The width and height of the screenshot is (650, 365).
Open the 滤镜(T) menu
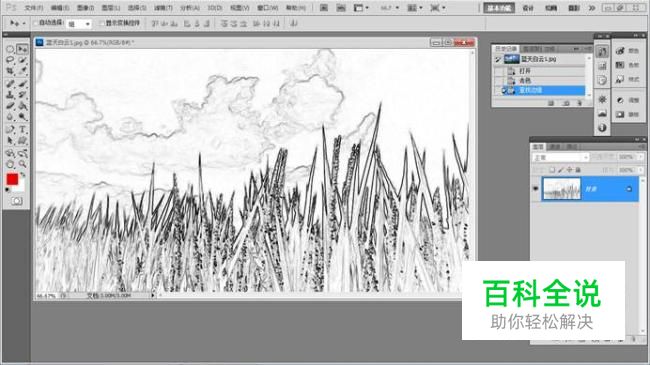pyautogui.click(x=163, y=8)
